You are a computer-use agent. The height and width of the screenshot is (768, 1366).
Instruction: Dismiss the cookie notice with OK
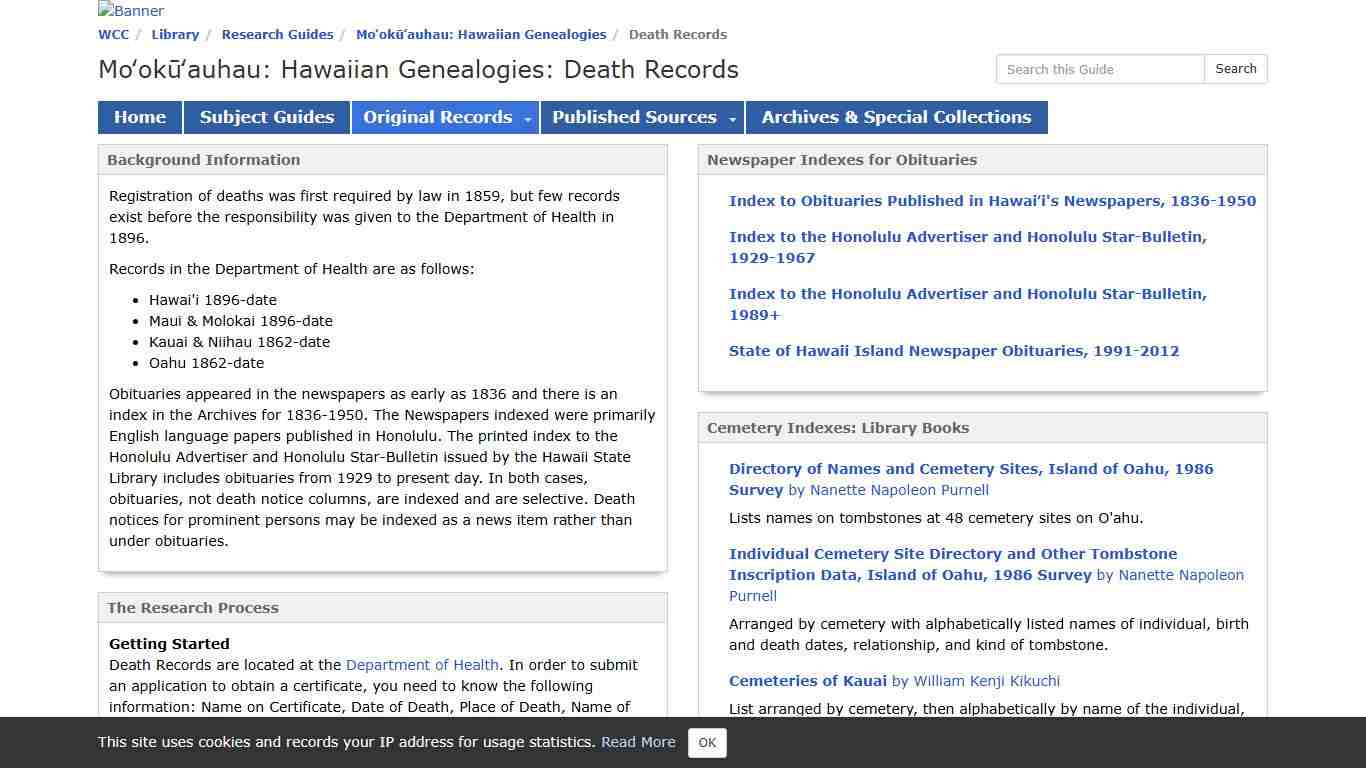coord(707,743)
